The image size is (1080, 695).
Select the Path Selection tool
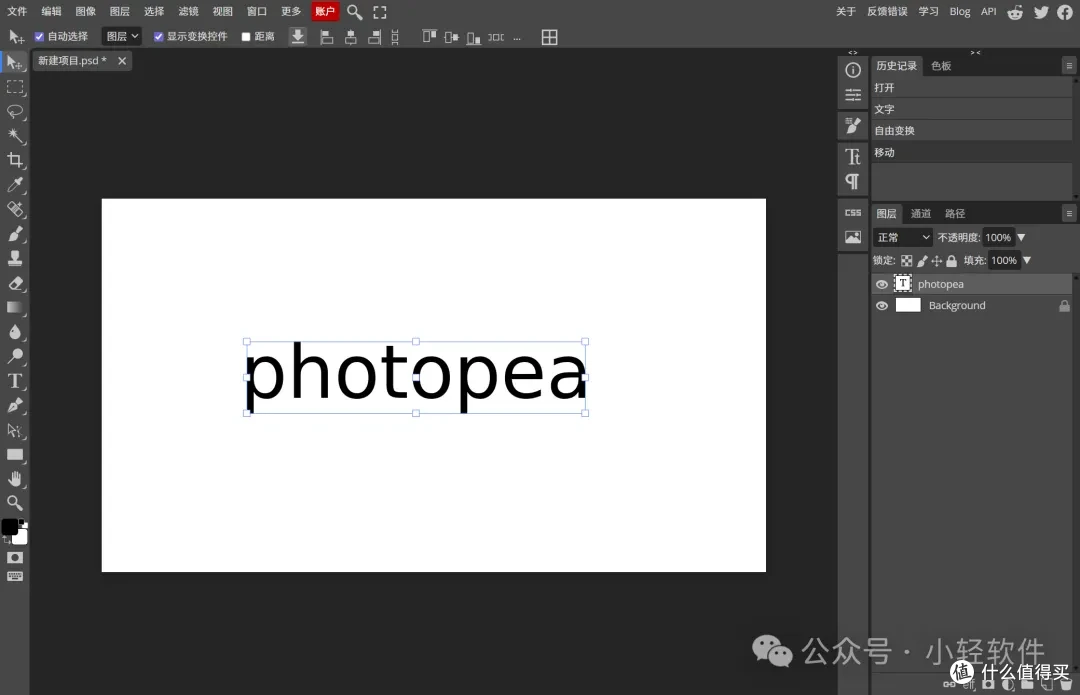pos(14,431)
